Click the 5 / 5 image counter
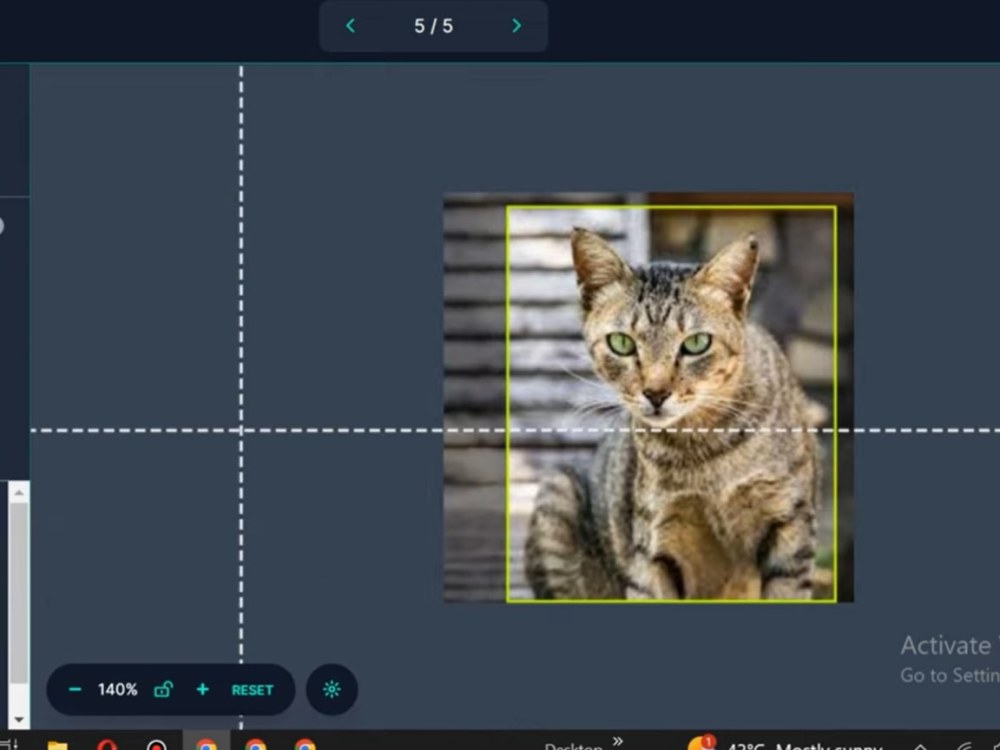The image size is (1000, 750). 433,26
